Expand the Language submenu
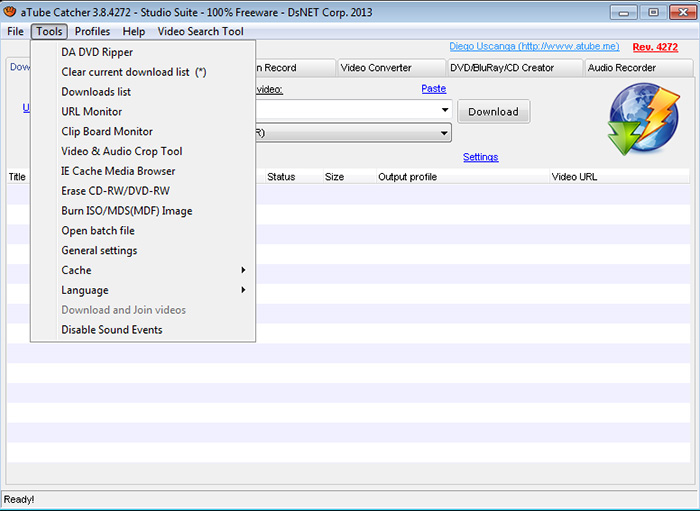 tap(143, 290)
